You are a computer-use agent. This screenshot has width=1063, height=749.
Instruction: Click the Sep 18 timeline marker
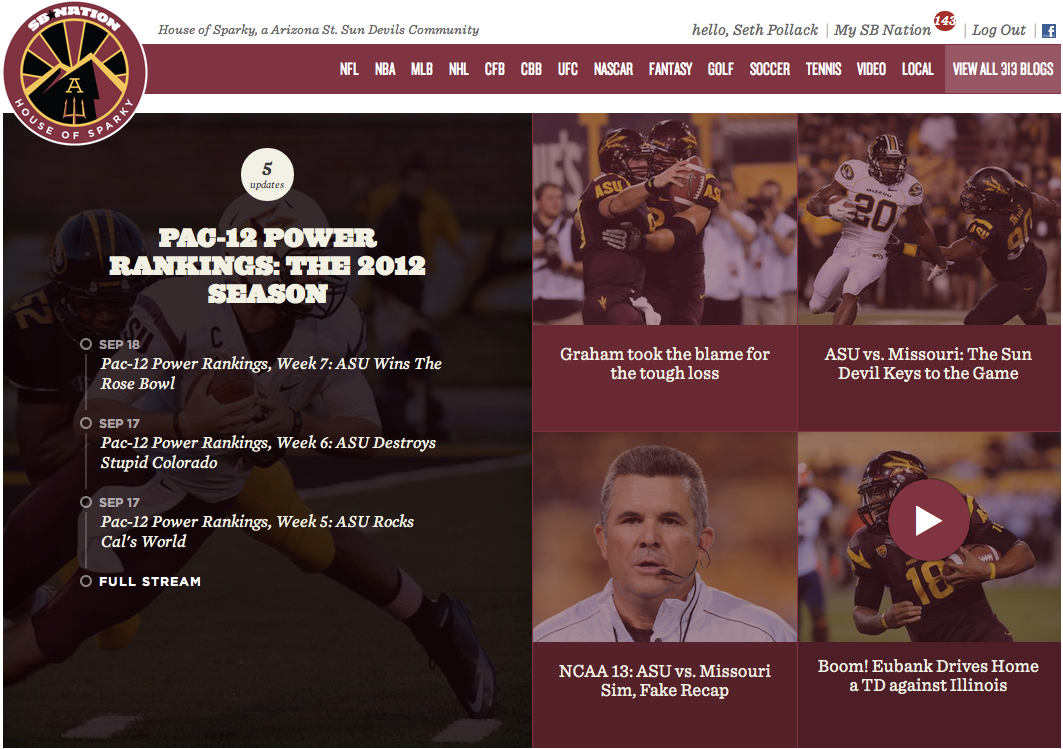(x=86, y=344)
